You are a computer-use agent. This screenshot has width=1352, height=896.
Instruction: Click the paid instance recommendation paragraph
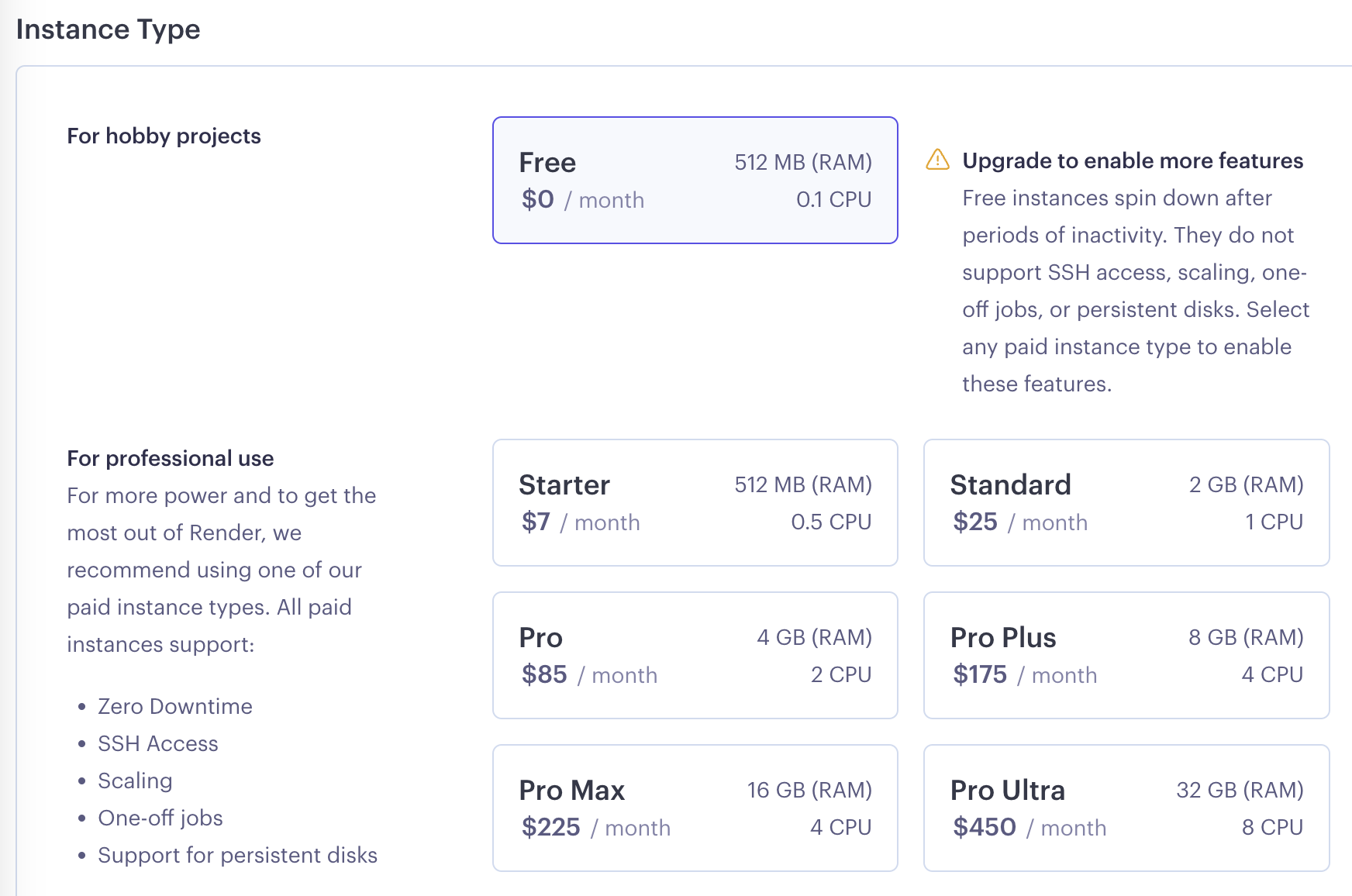tap(221, 570)
